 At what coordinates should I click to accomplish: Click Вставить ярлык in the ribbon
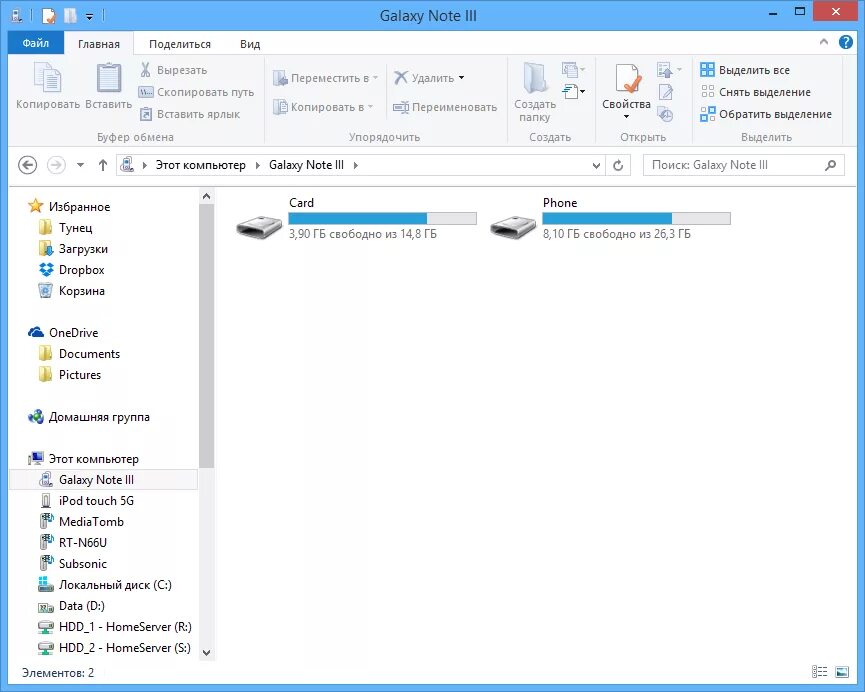point(190,114)
